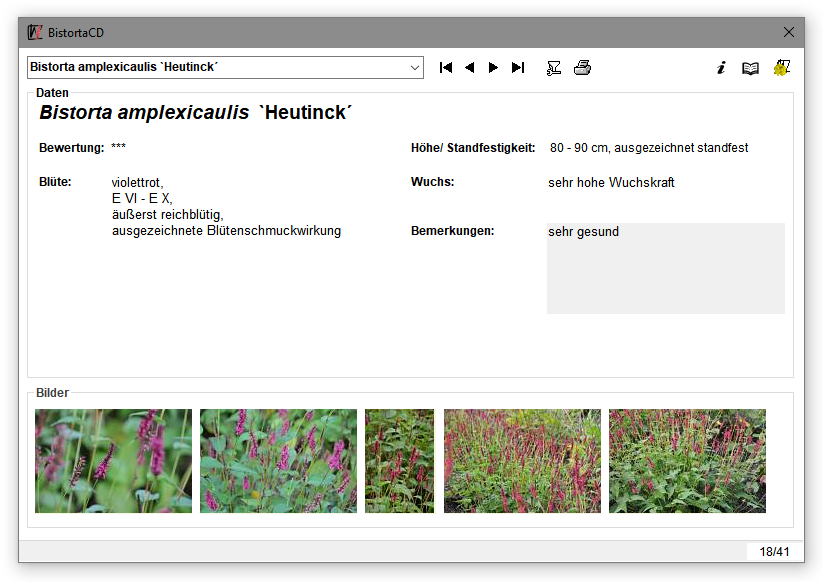Open the book help icon
Screen dimensions: 823x582
(750, 68)
